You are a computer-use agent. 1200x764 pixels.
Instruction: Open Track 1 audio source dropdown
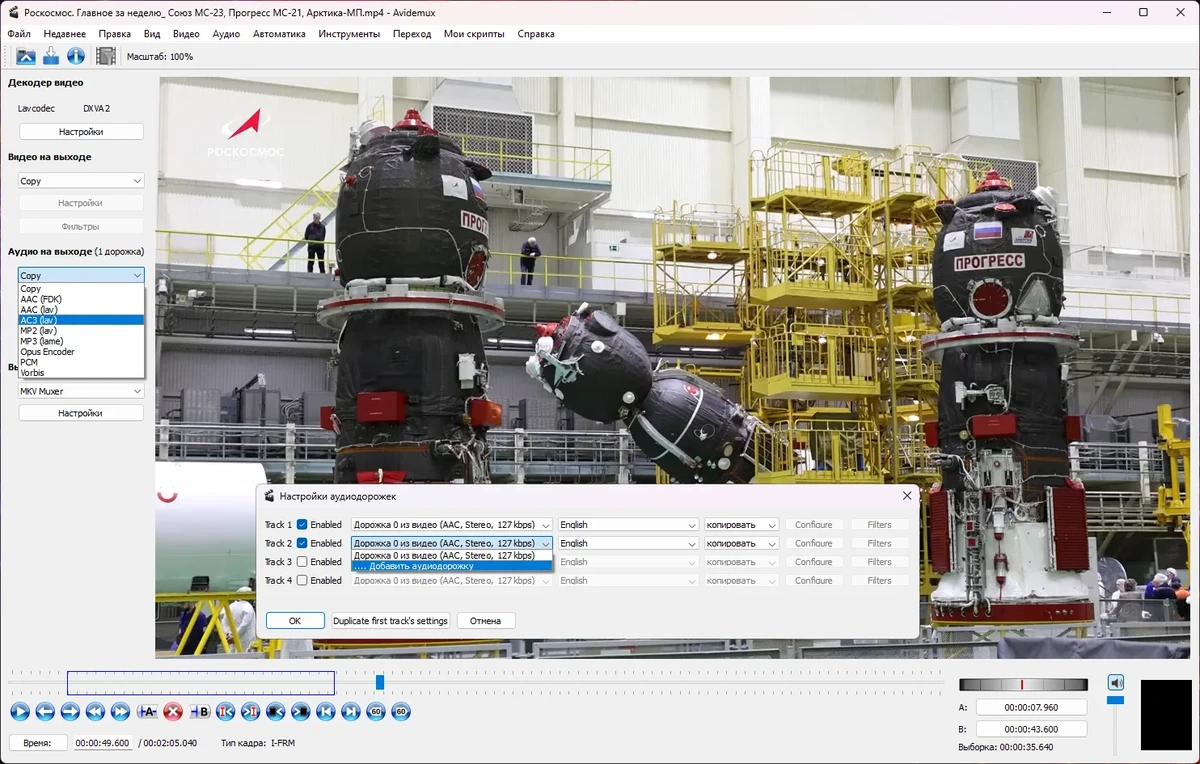pyautogui.click(x=451, y=525)
